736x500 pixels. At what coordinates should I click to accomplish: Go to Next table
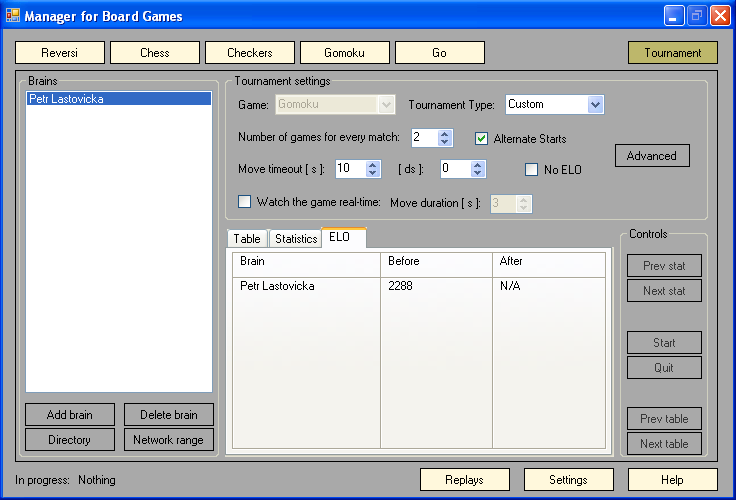(664, 444)
